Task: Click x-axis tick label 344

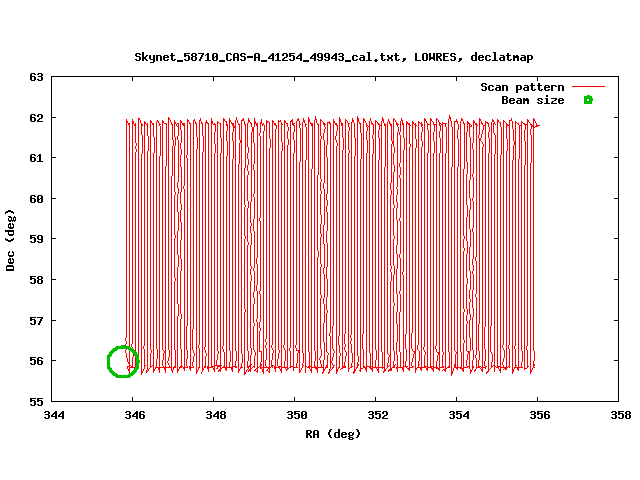Action: pos(54,415)
